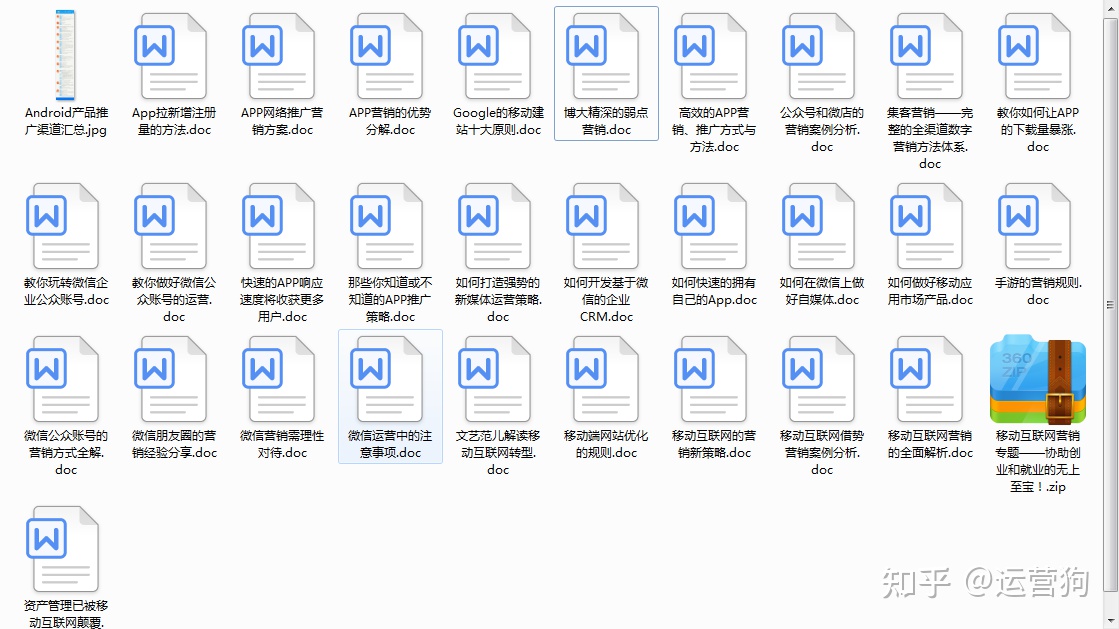Click label '公众号和微店的营销案例分析.doc'

(x=822, y=130)
